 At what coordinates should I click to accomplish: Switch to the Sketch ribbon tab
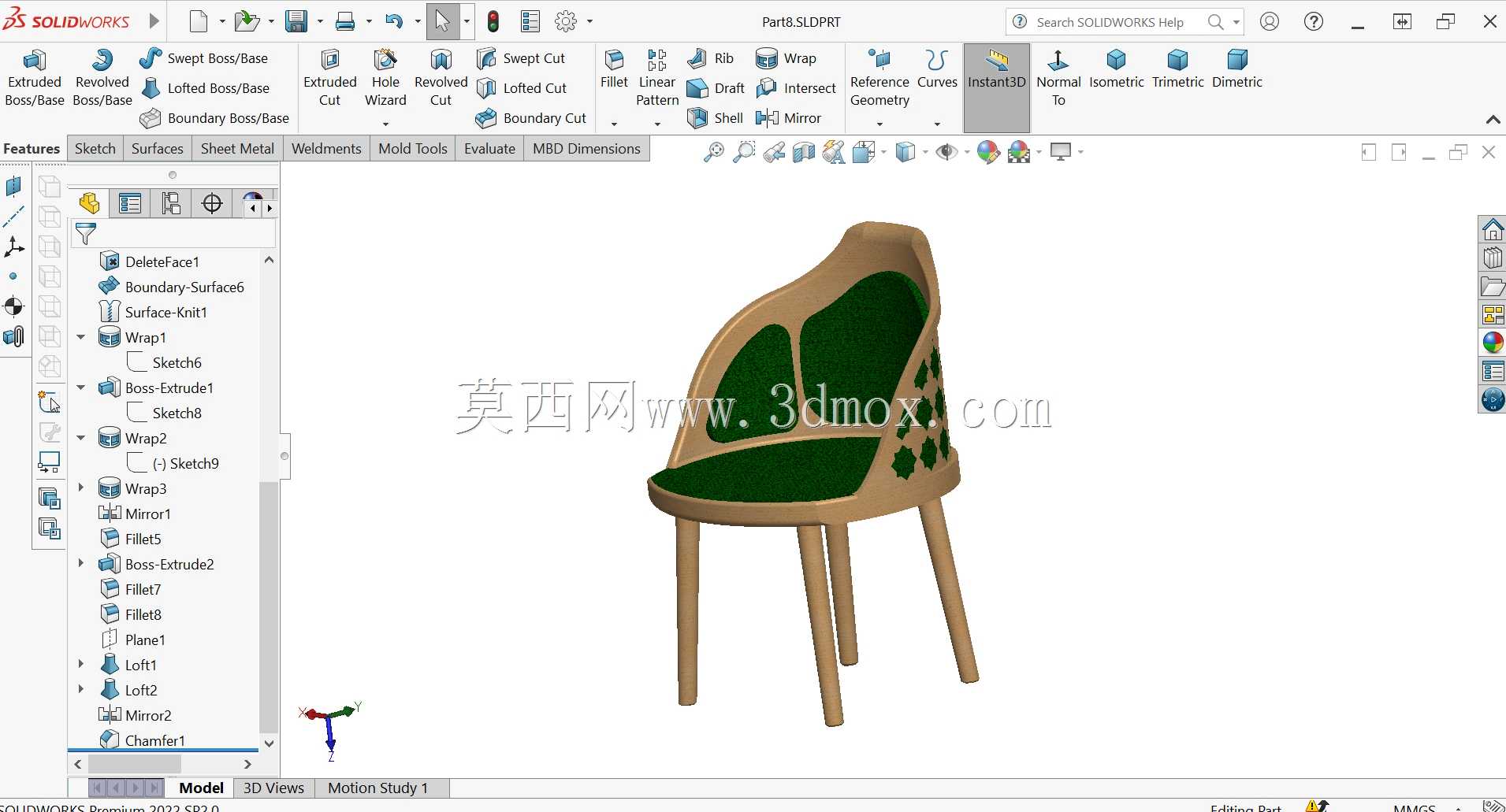click(x=95, y=149)
